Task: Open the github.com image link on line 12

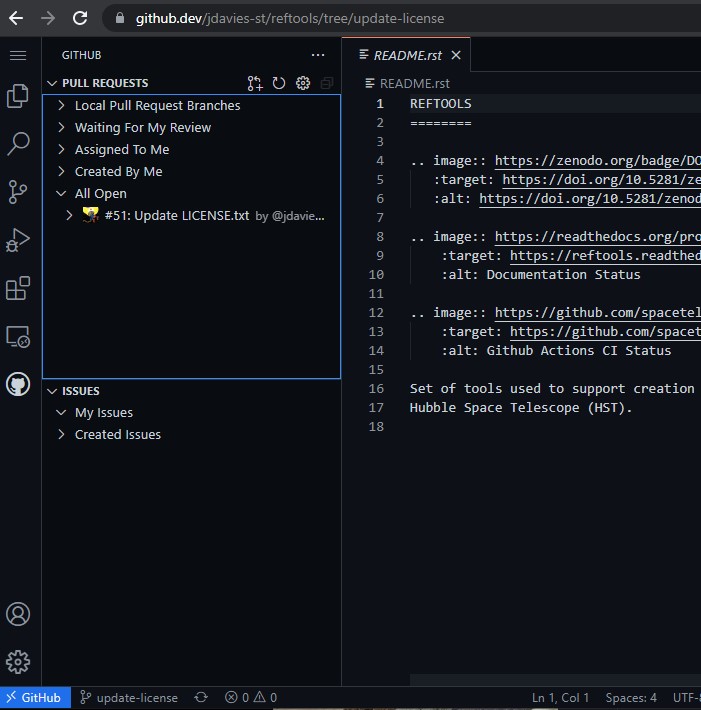Action: coord(598,312)
